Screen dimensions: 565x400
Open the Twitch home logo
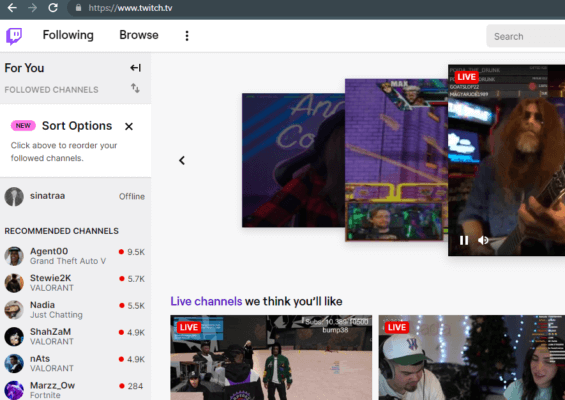14,36
